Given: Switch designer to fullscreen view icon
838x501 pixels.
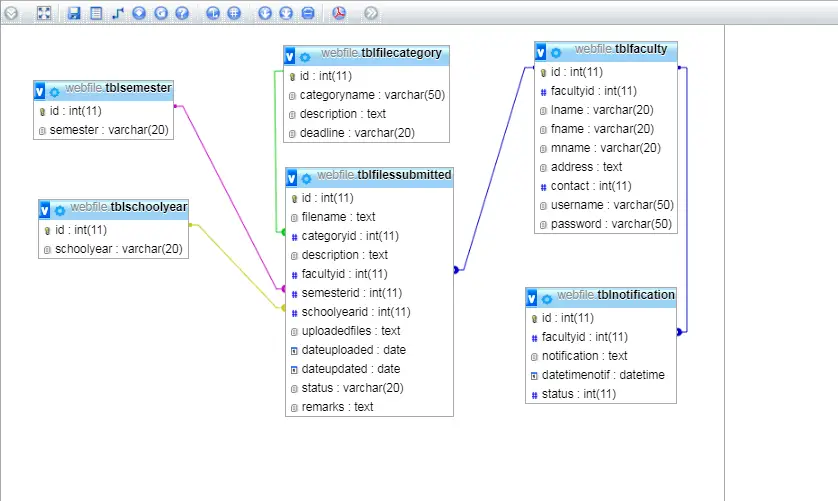Looking at the screenshot, I should pos(44,13).
